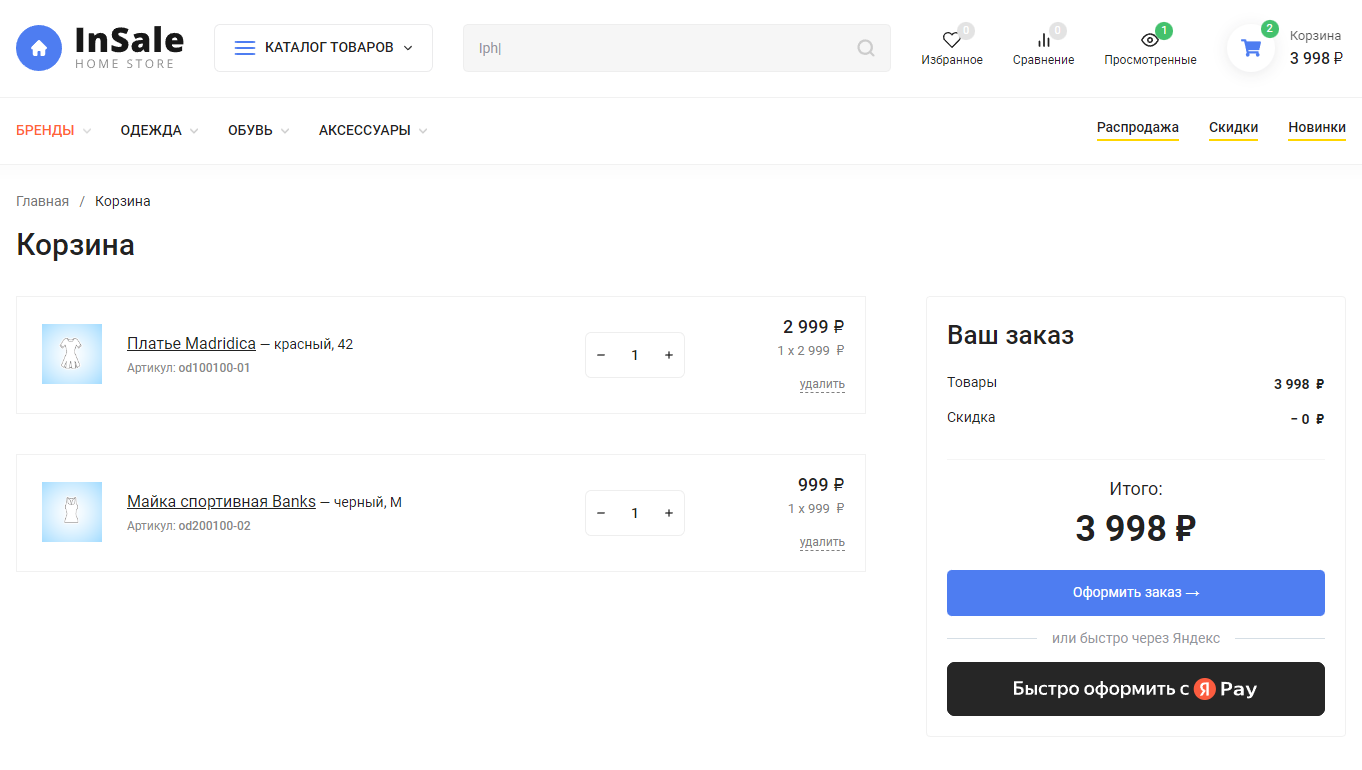Decrease quantity of Майка спортивная Banks

pyautogui.click(x=601, y=513)
